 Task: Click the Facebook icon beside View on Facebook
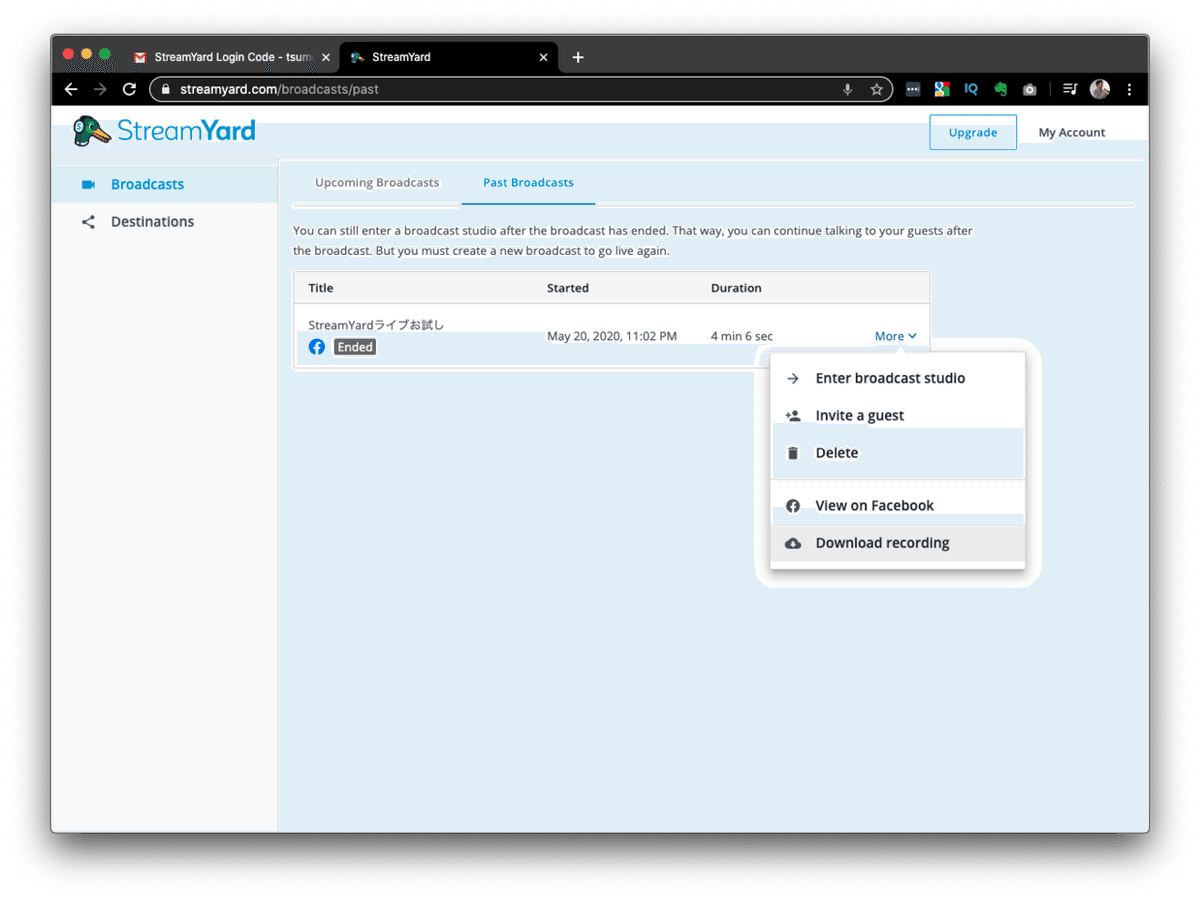coord(793,506)
